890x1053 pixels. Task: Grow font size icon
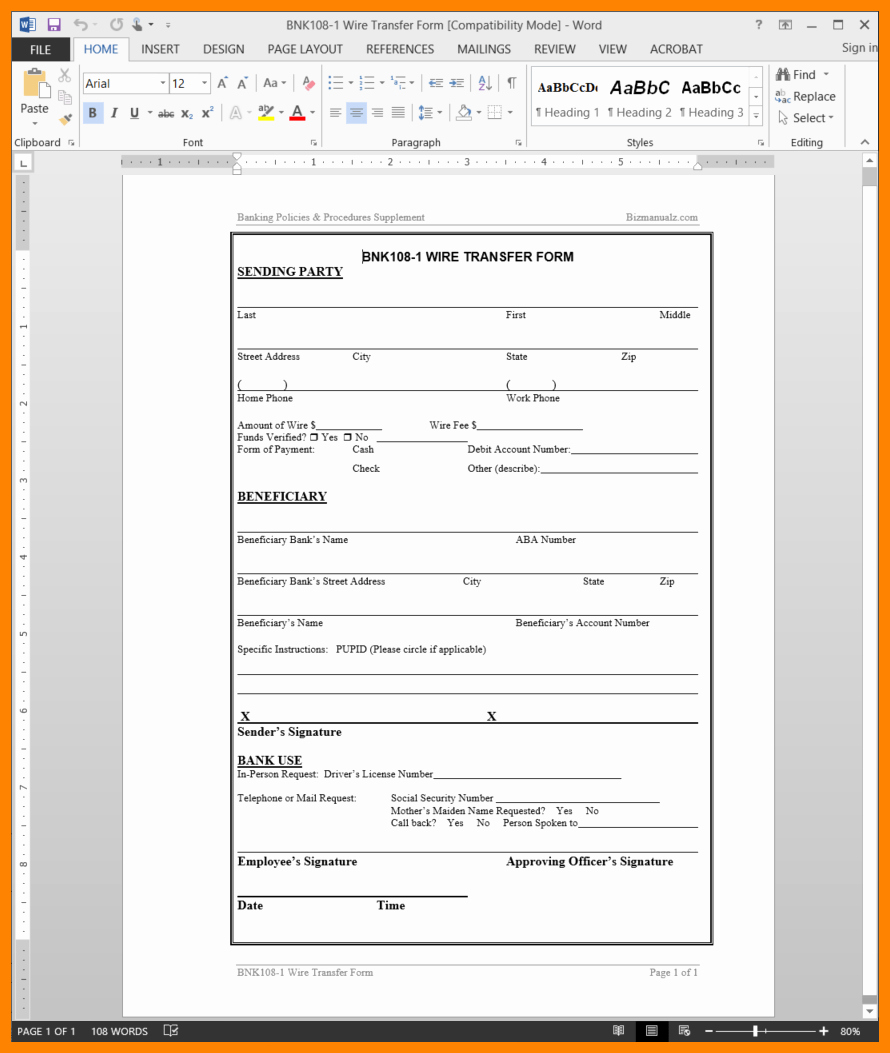tap(222, 83)
